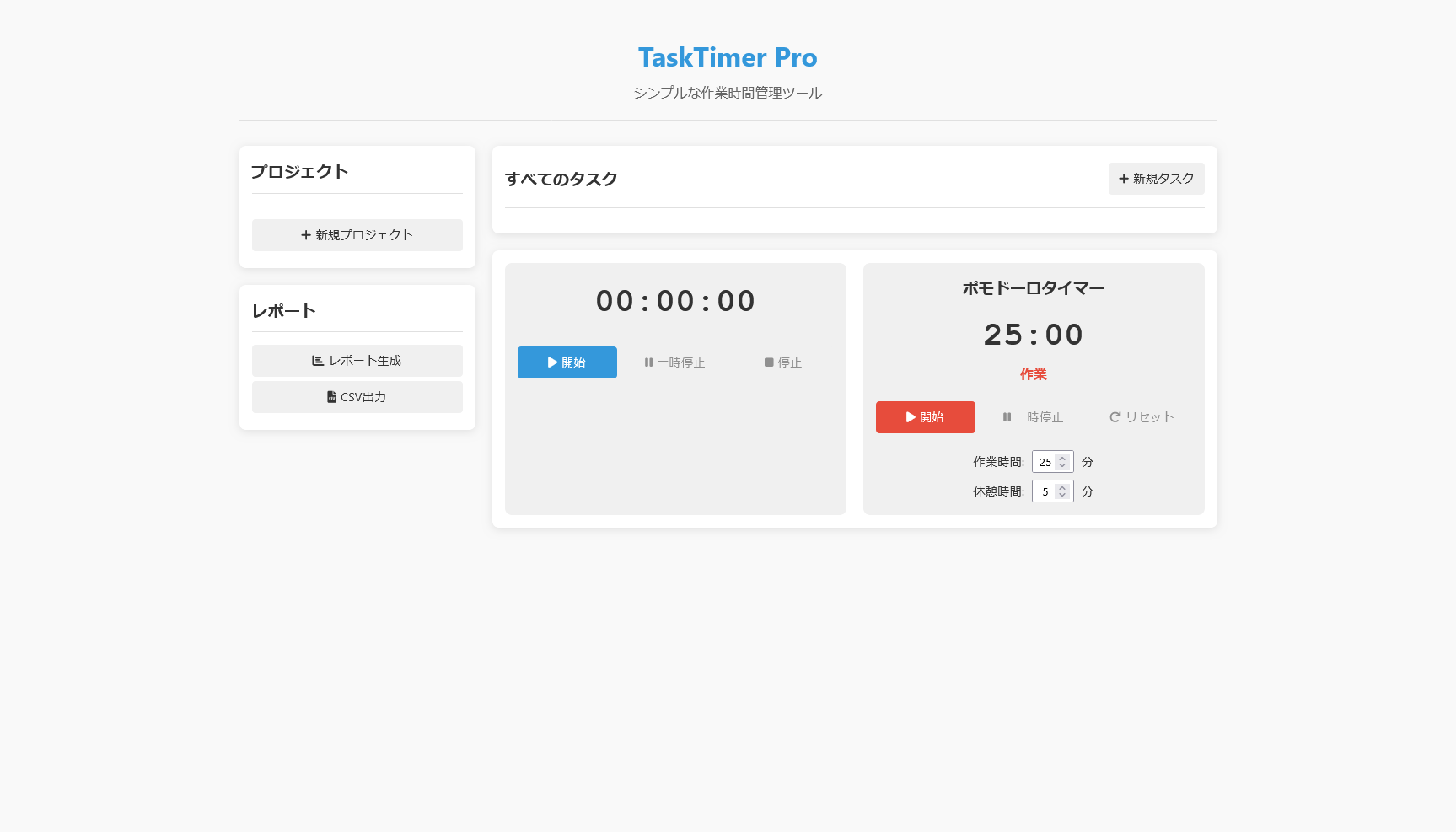This screenshot has width=1456, height=832.
Task: Increase 休憩時間 with the up arrow
Action: pos(1062,488)
